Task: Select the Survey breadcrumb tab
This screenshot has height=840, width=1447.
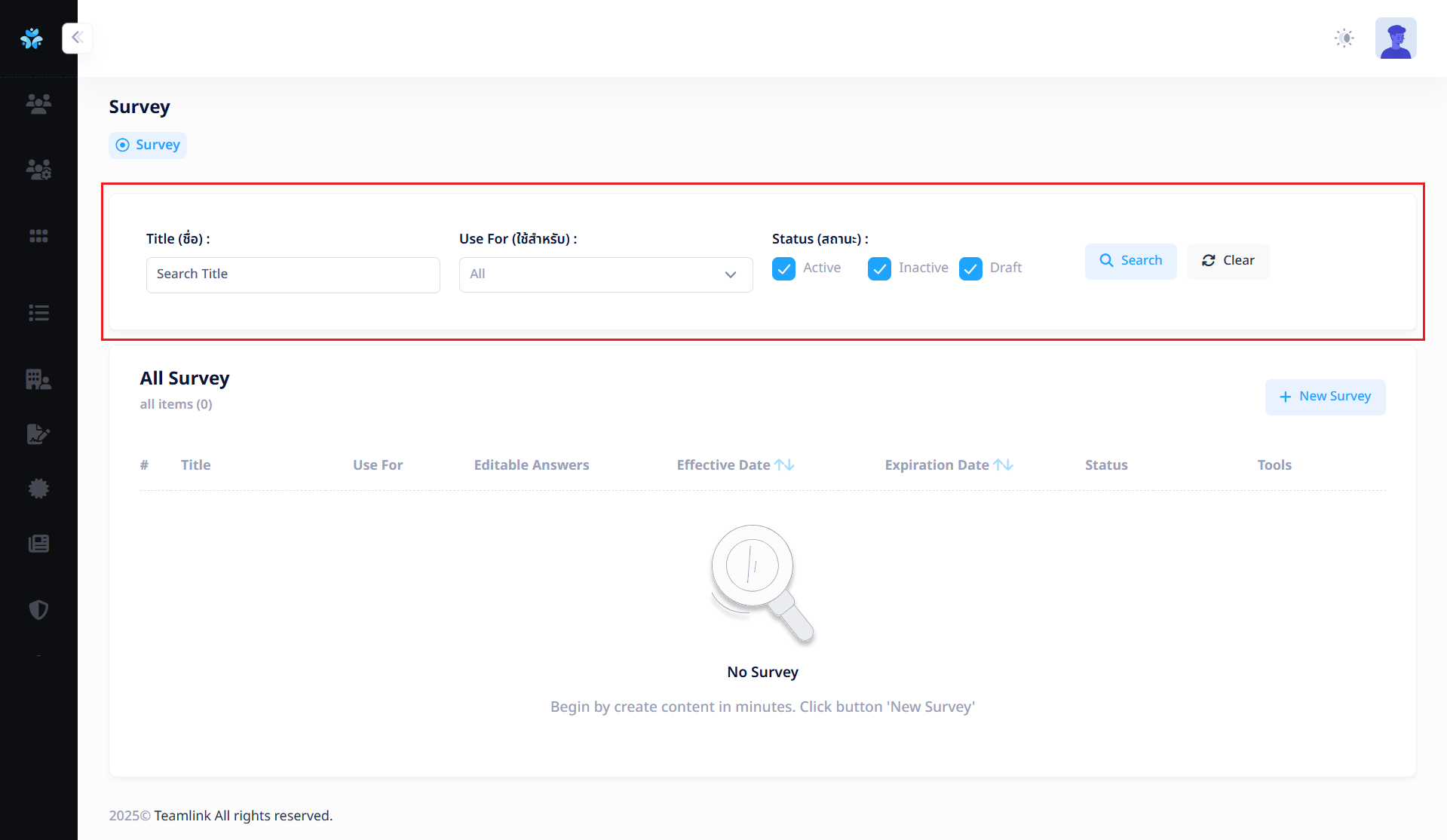Action: click(148, 145)
